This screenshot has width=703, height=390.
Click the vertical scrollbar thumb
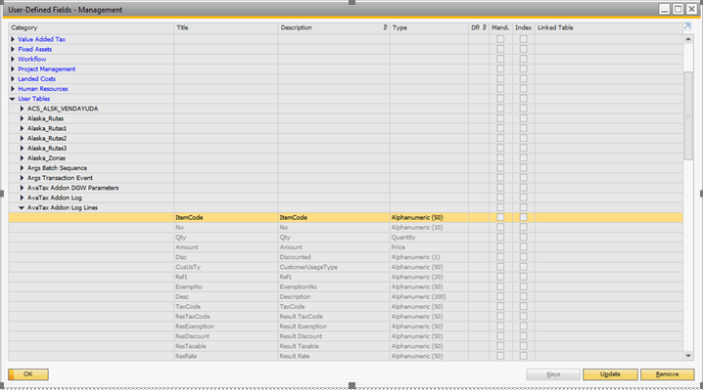pos(688,116)
